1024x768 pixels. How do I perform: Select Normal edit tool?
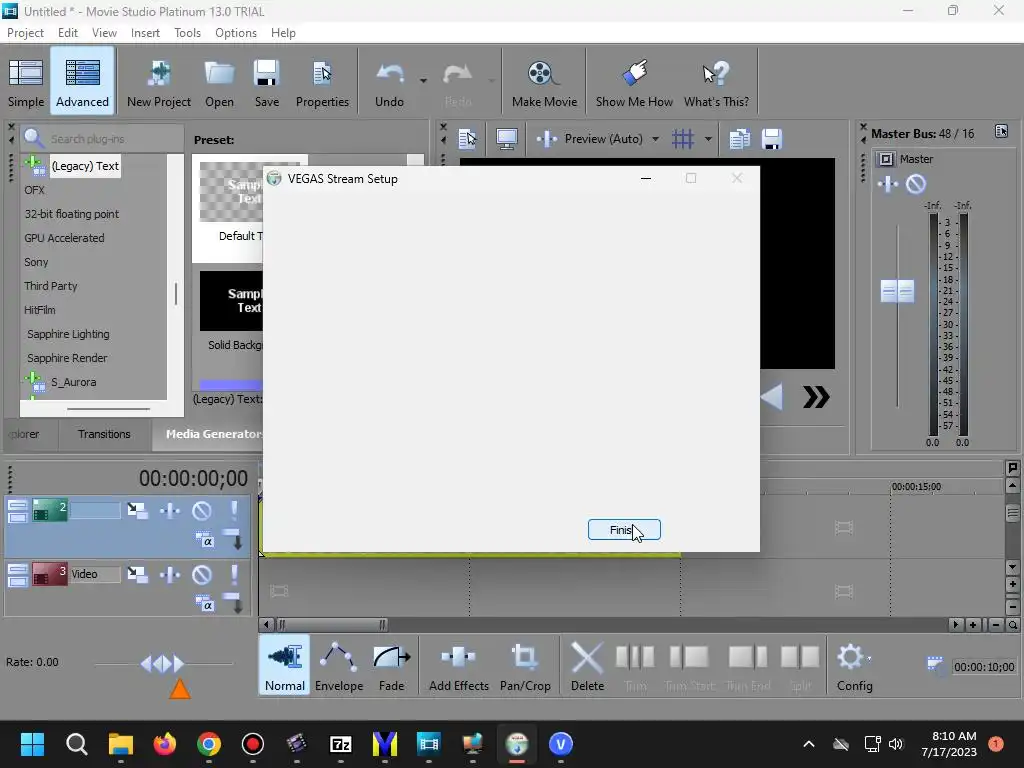click(x=285, y=665)
